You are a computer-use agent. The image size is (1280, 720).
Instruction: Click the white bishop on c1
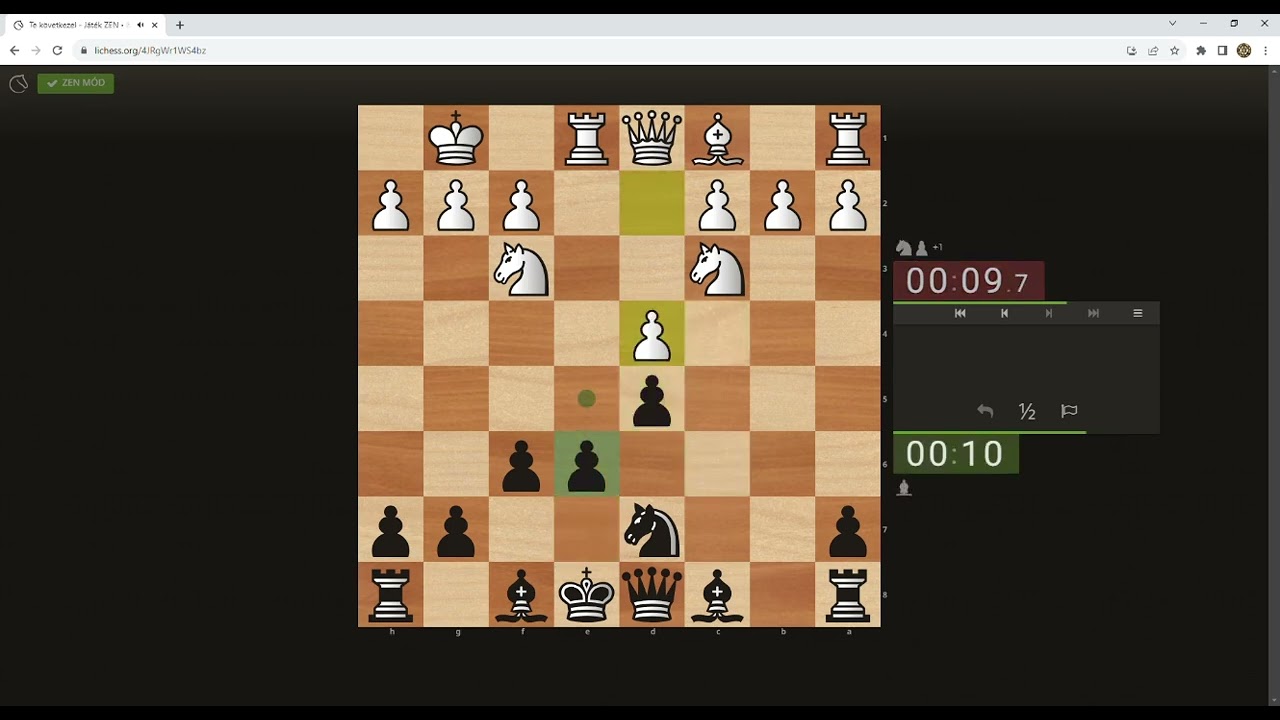tap(717, 138)
